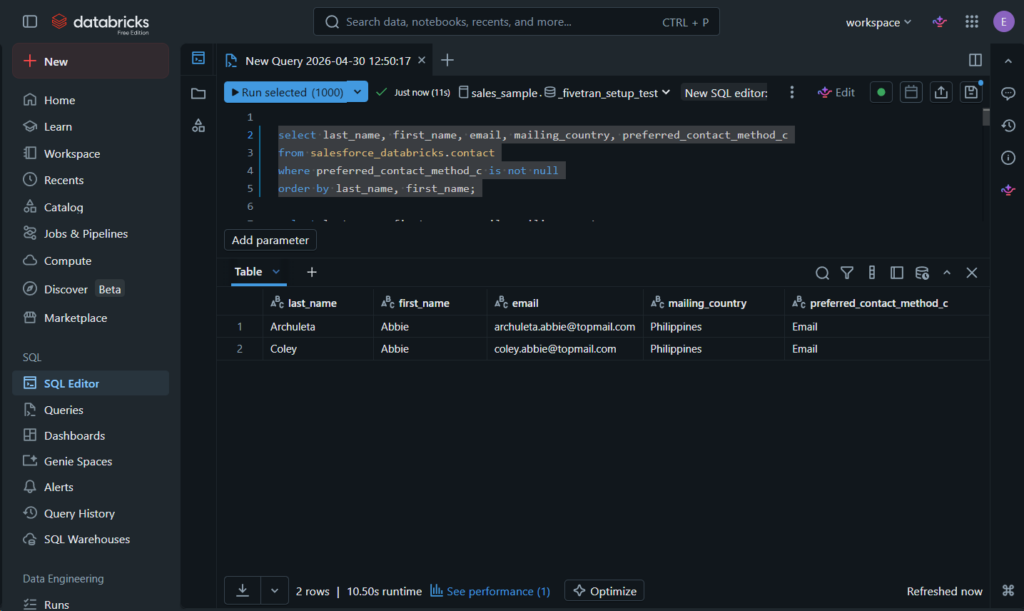Image resolution: width=1024 pixels, height=611 pixels.
Task: Close the New Query tab
Action: (422, 60)
